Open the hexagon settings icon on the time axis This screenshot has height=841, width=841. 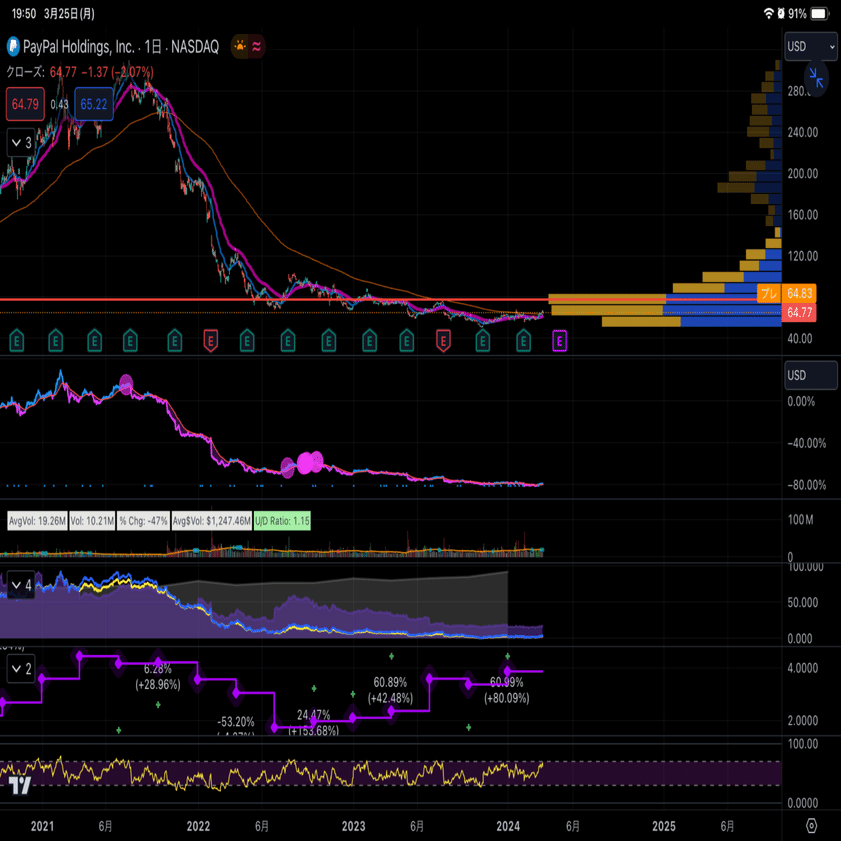pyautogui.click(x=812, y=825)
